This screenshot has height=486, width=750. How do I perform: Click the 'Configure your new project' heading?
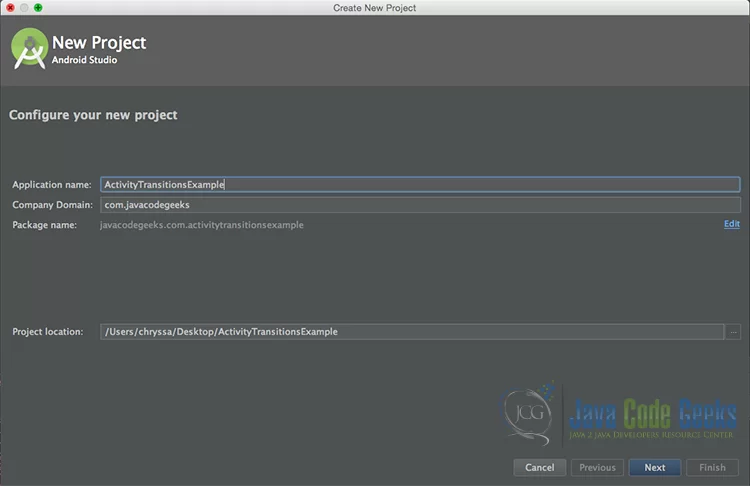[x=93, y=115]
